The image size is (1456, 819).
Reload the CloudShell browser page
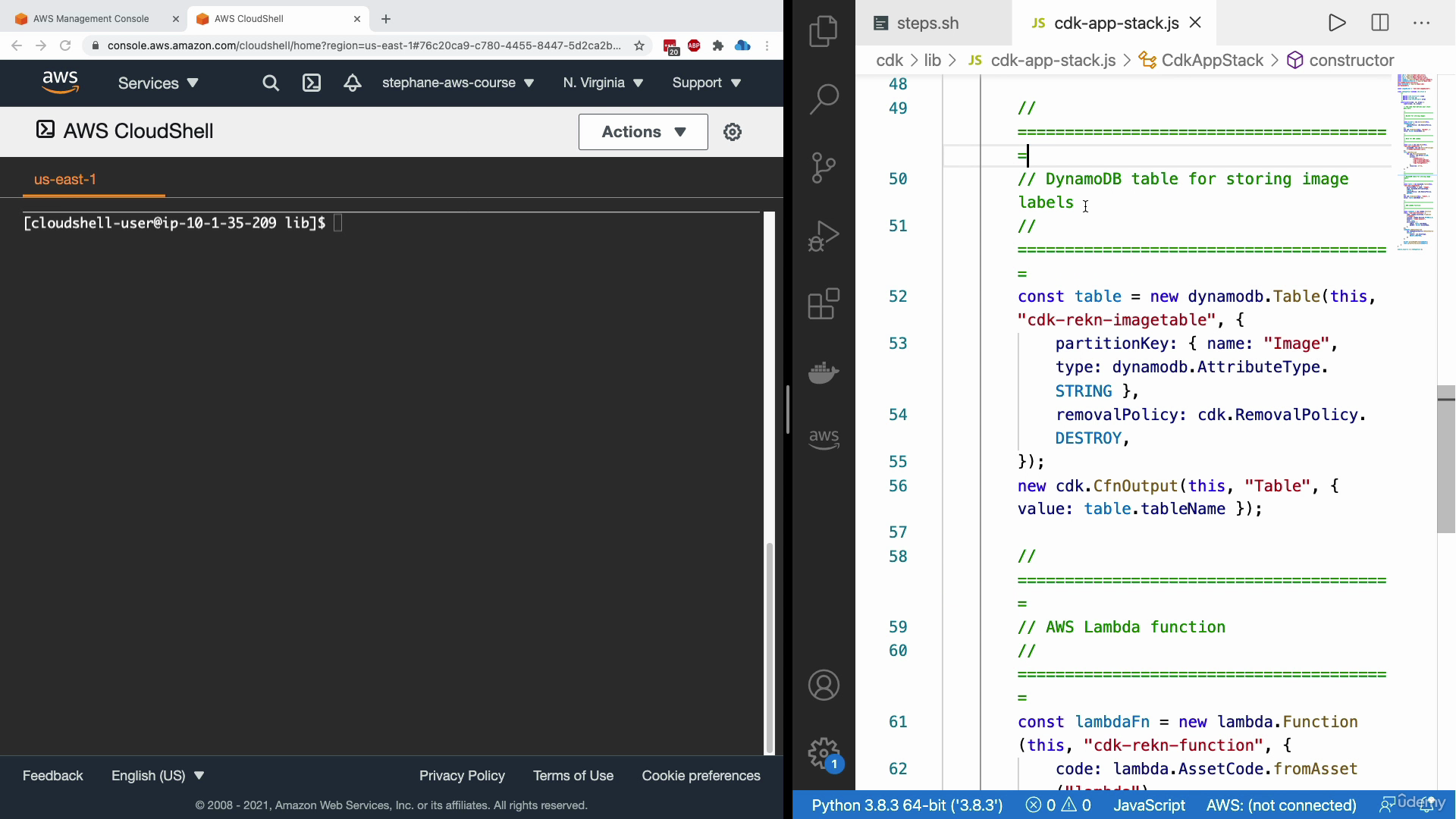click(65, 45)
